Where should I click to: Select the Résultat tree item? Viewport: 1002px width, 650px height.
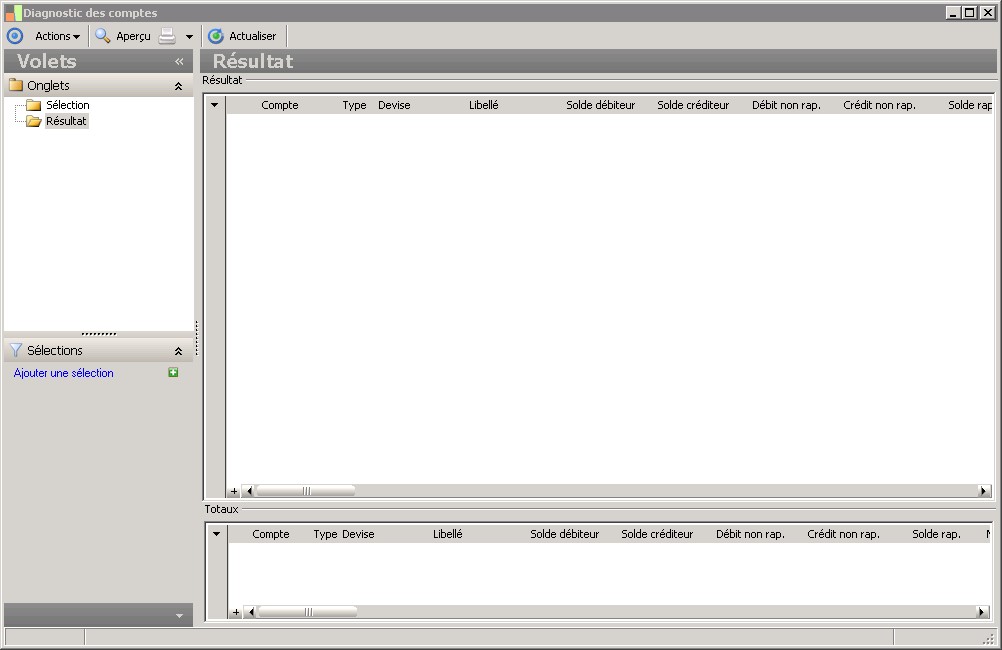coord(66,121)
